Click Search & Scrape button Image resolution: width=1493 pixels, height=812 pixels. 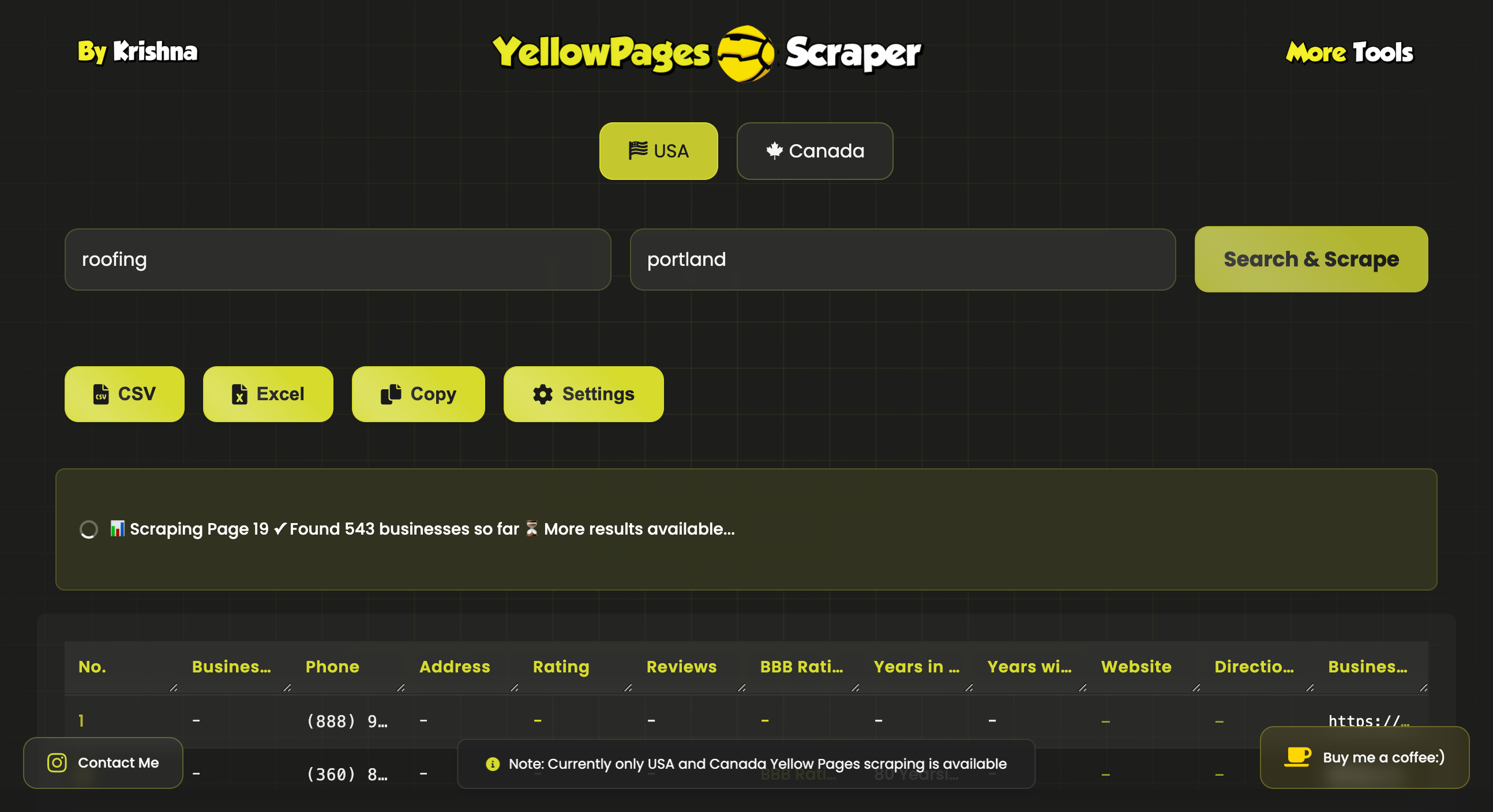1311,258
